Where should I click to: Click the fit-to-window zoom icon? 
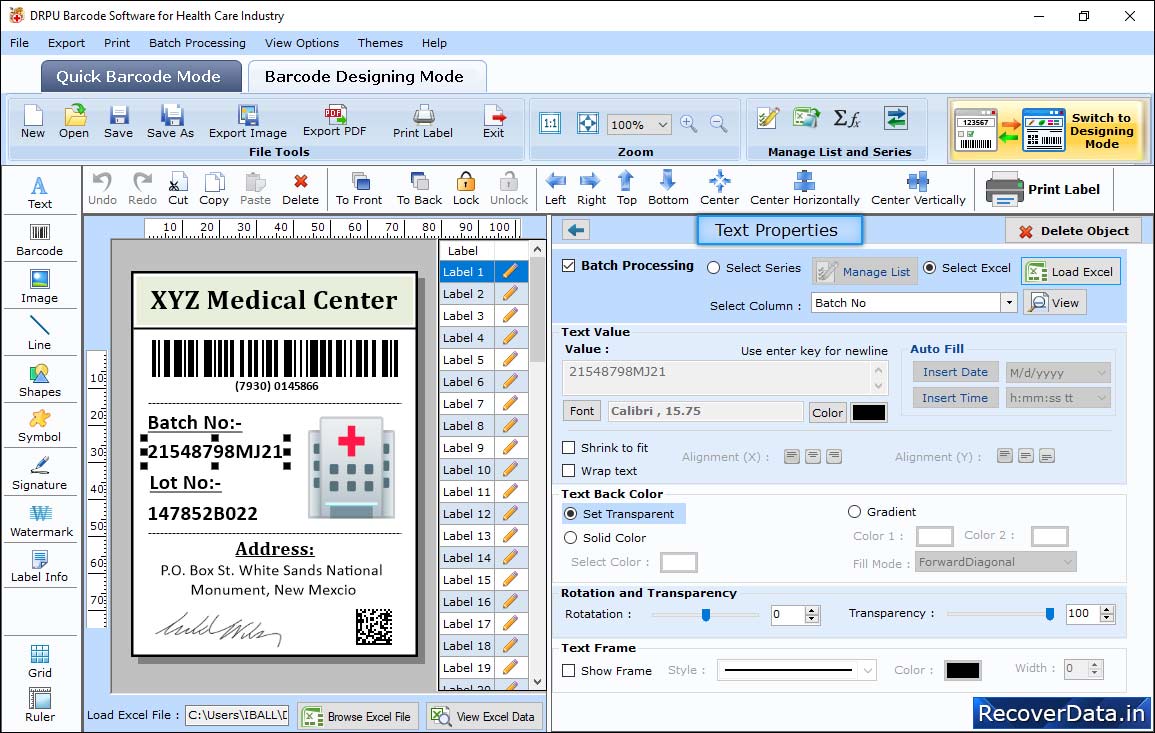click(x=588, y=123)
